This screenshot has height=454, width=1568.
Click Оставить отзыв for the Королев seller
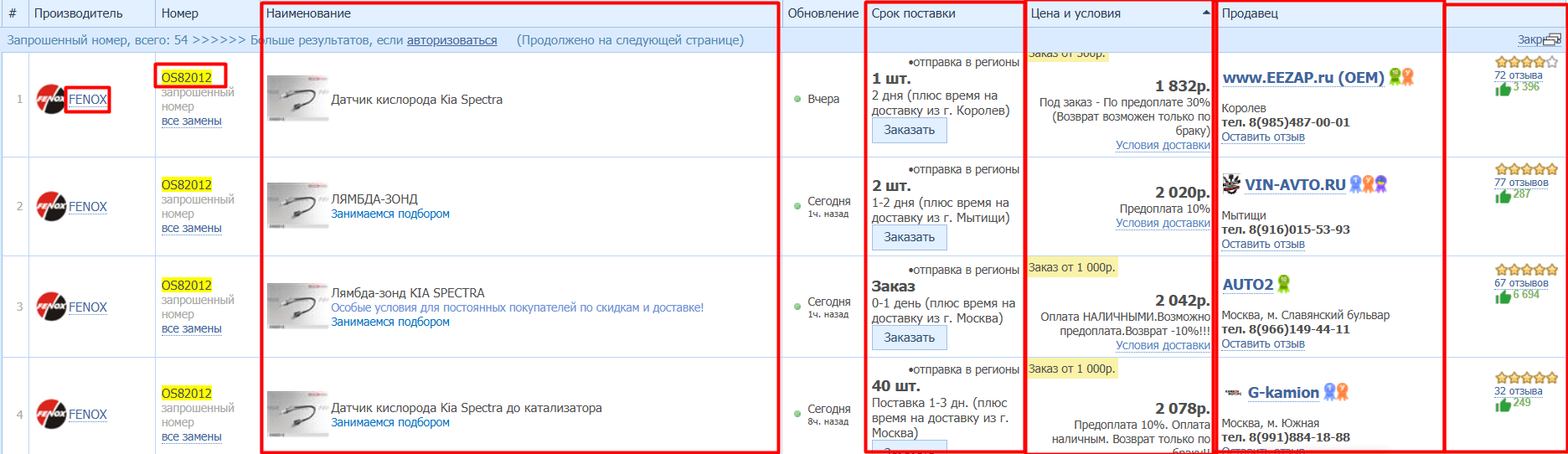pos(1263,137)
